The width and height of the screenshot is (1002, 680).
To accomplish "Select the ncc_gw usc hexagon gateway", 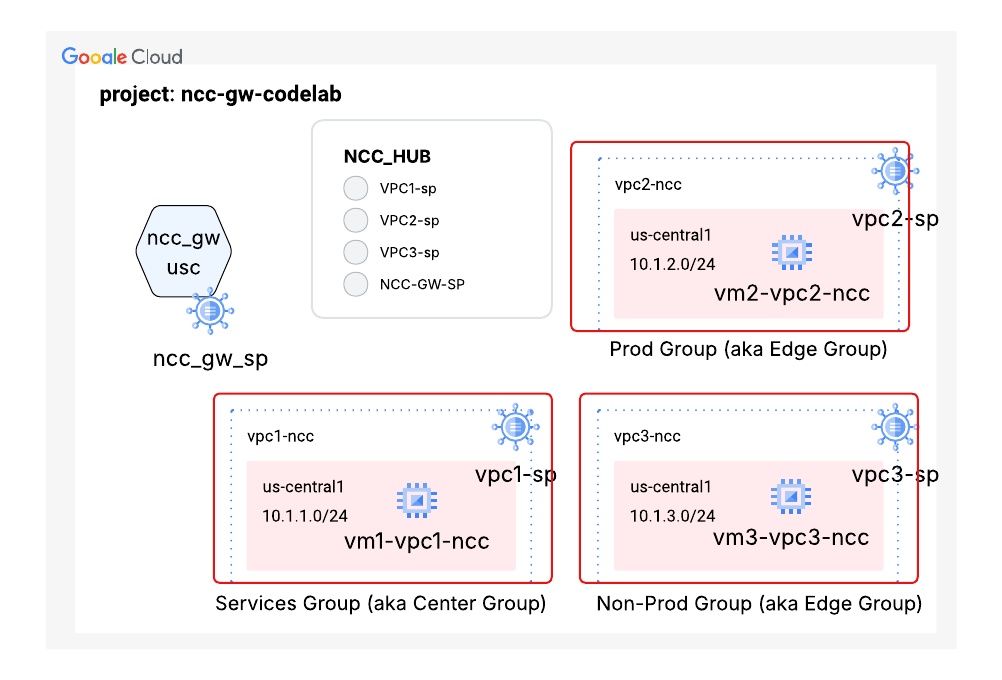I will (183, 251).
